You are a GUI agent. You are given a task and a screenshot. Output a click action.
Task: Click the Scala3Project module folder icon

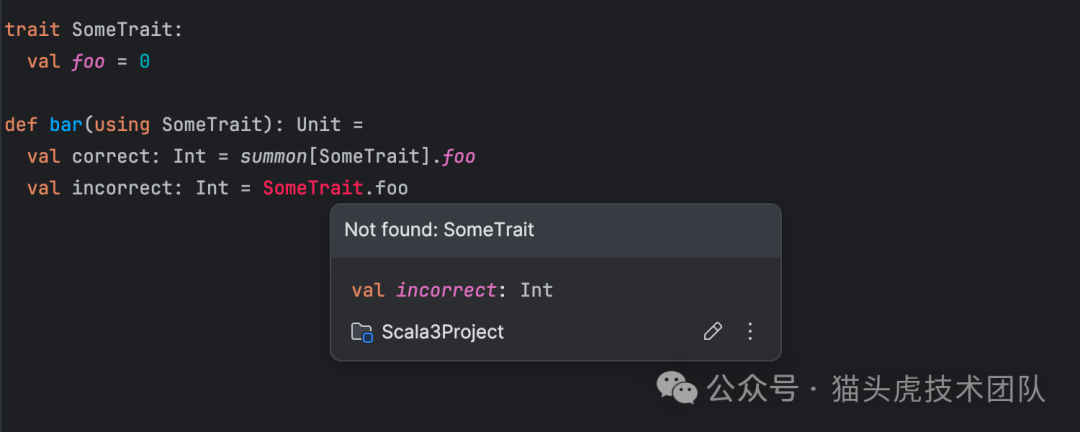[362, 332]
